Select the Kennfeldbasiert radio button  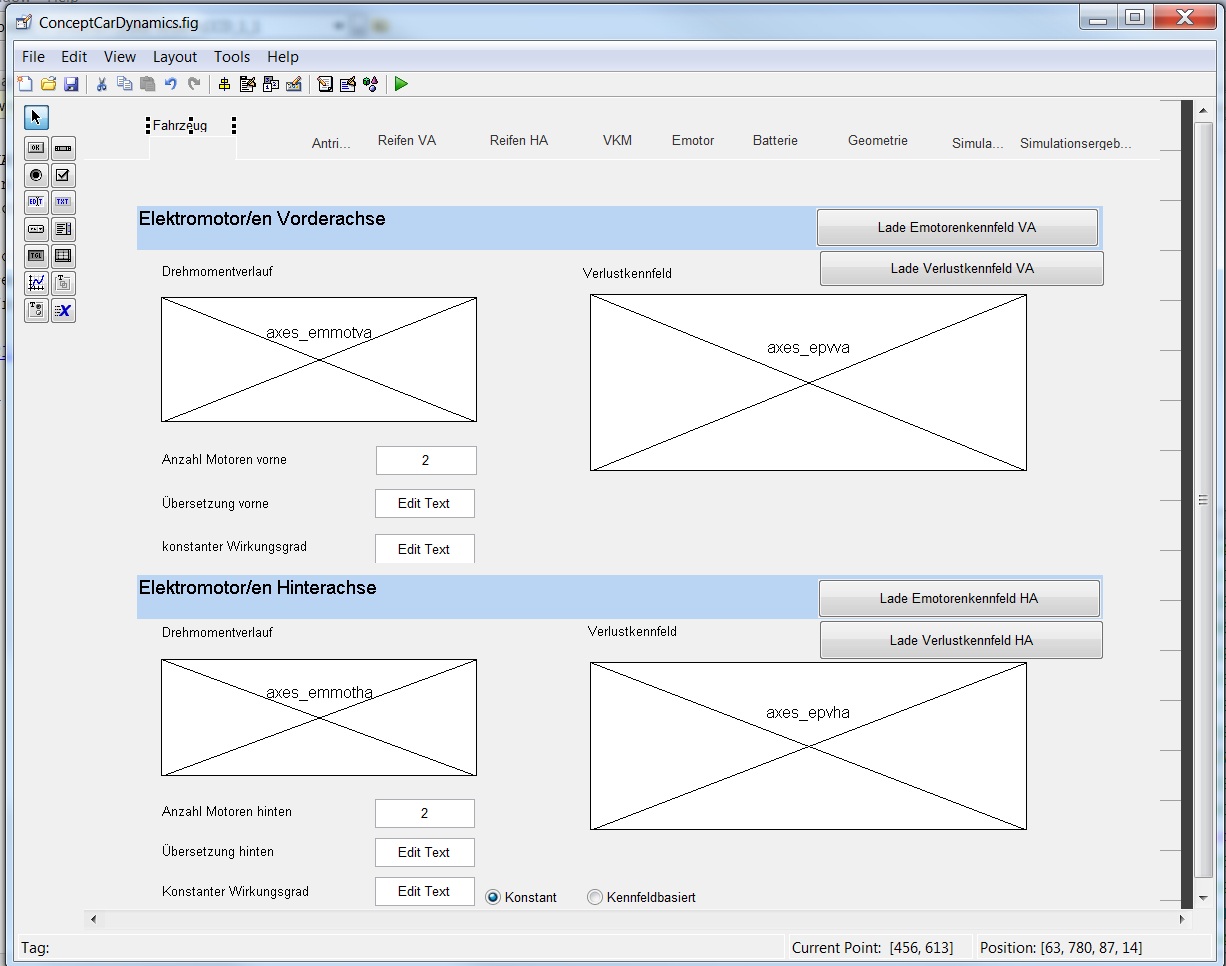coord(595,897)
